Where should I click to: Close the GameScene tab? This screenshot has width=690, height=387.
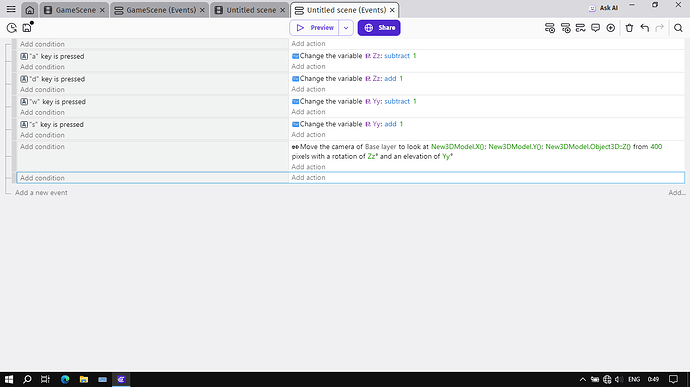(102, 10)
